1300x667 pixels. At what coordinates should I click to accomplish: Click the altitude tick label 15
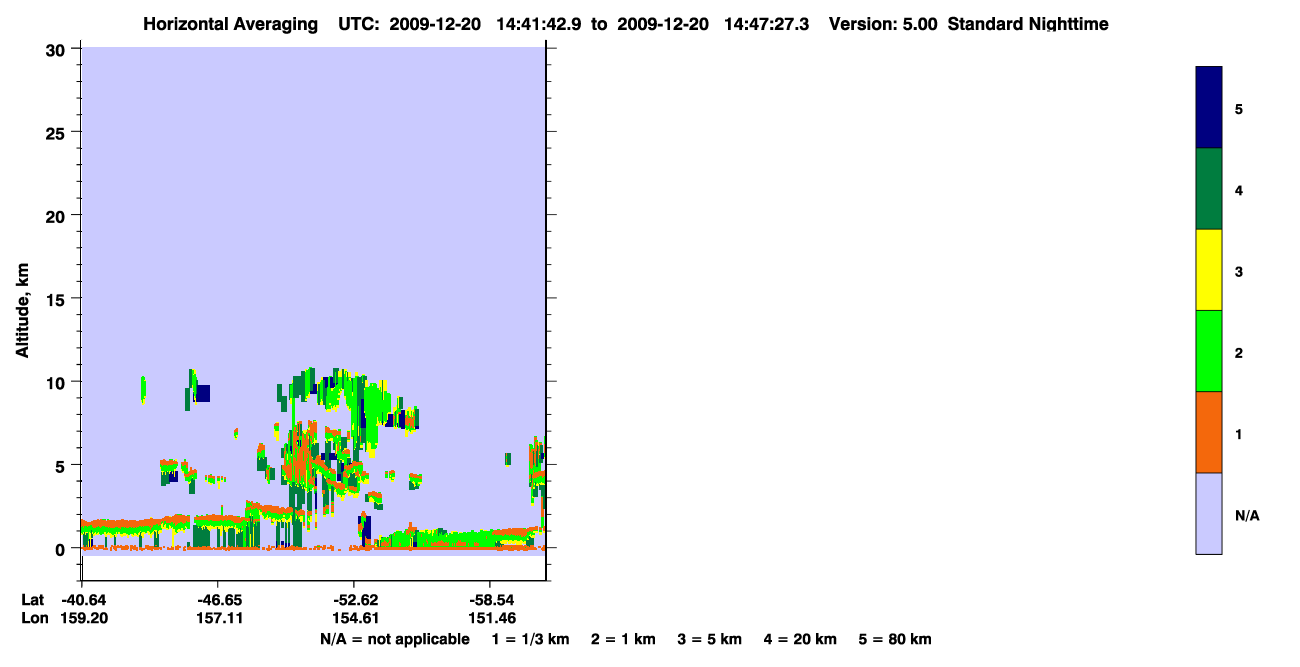(58, 299)
